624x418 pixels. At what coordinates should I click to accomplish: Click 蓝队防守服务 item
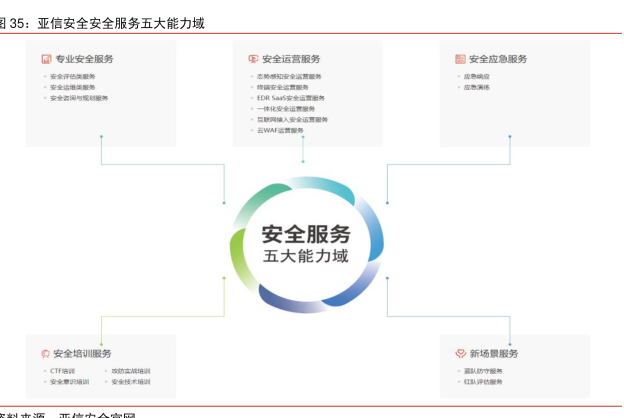[483, 371]
